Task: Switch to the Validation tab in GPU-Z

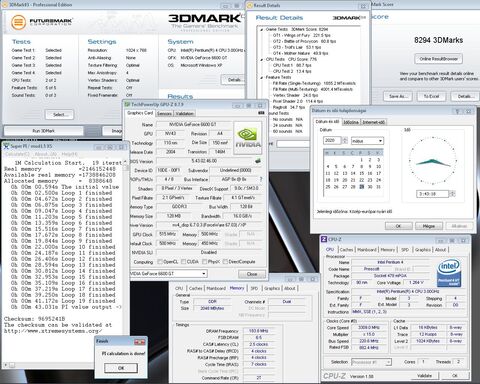Action: (x=184, y=114)
